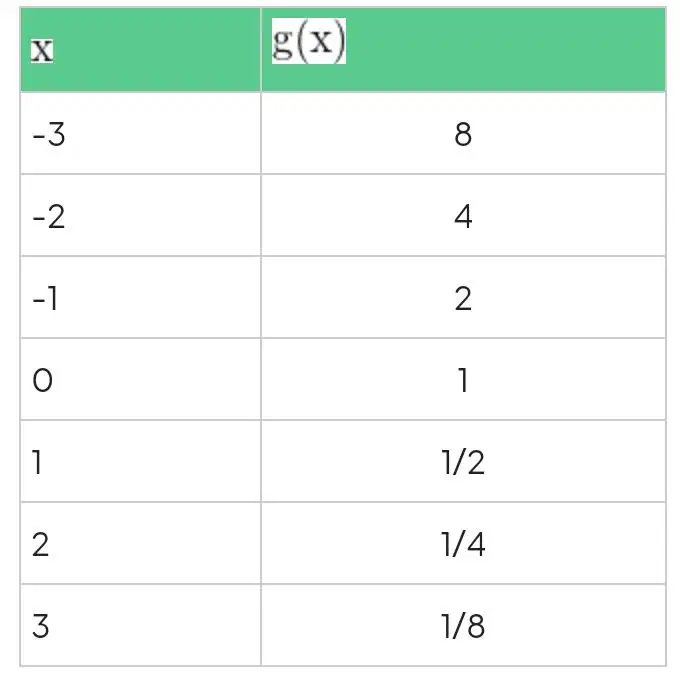Click the g(x) value 4 cell

[464, 215]
